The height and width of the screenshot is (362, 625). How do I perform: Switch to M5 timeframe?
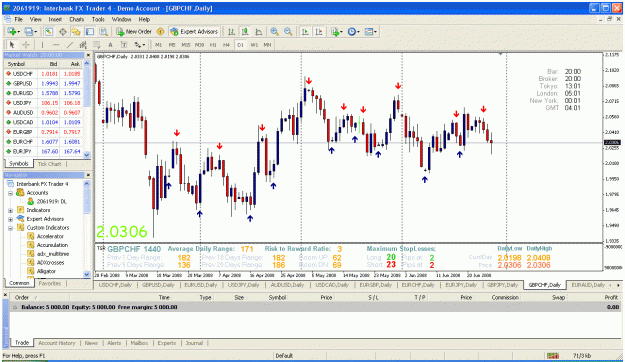172,45
